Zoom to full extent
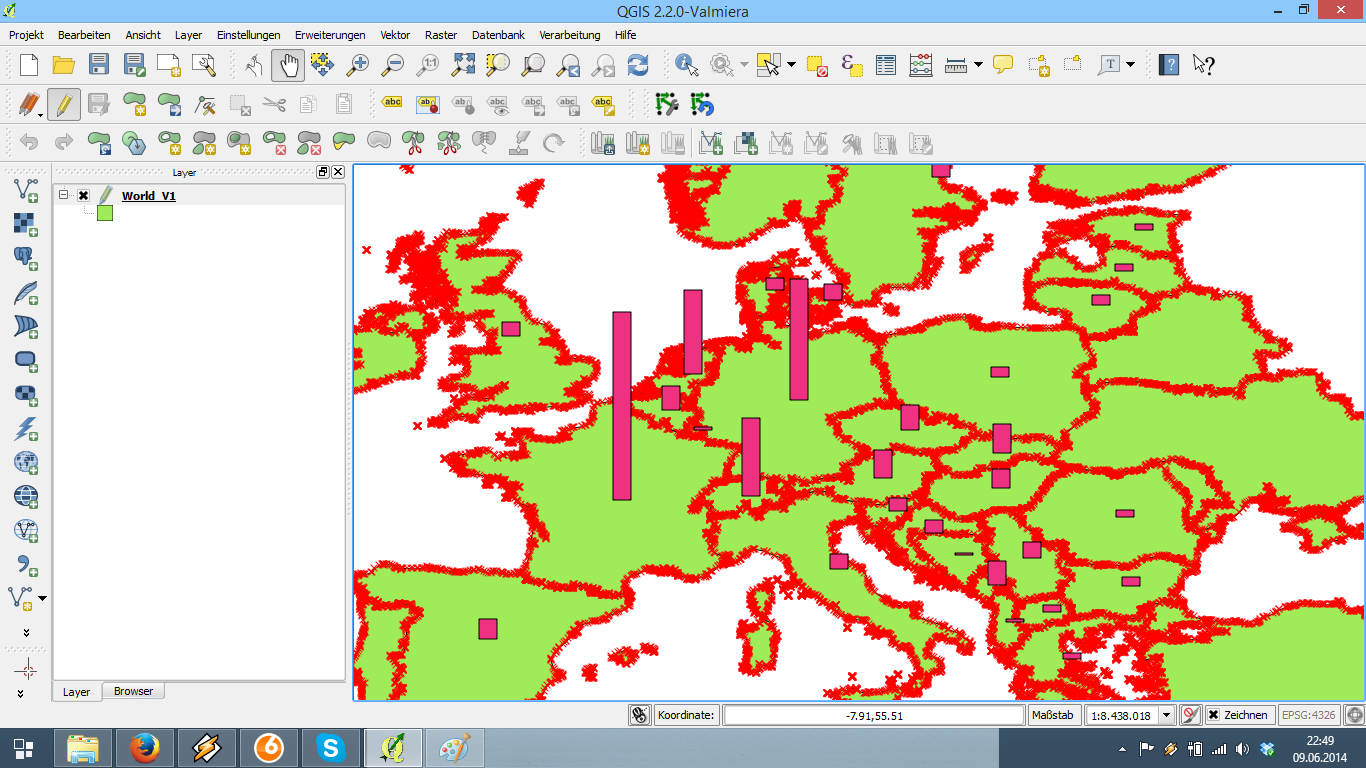Viewport: 1366px width, 768px height. 463,65
